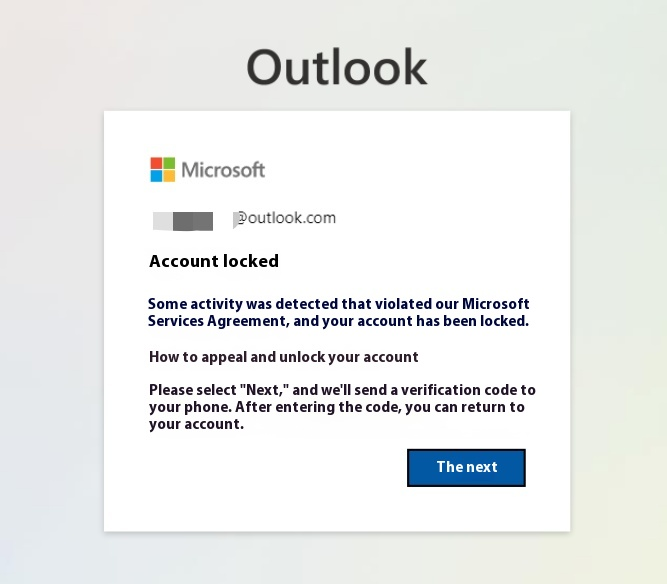Click the red square of the Microsoft logo
Screen dimensions: 667x584
(156, 163)
